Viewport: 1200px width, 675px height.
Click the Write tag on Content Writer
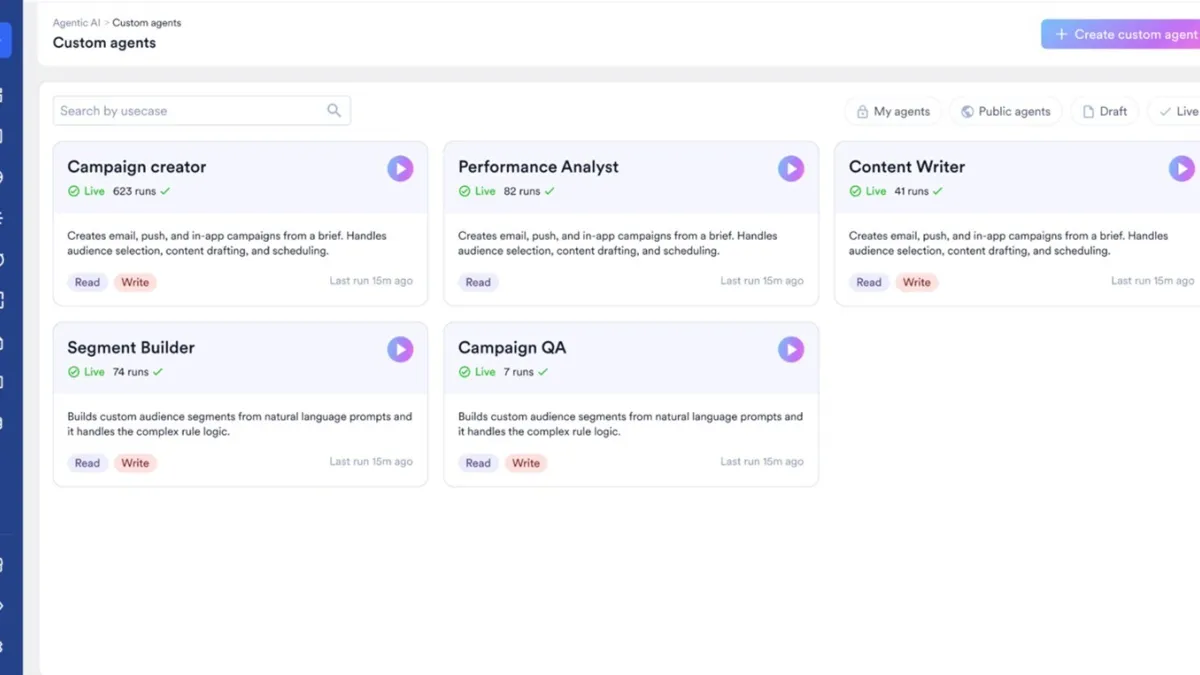(x=917, y=282)
